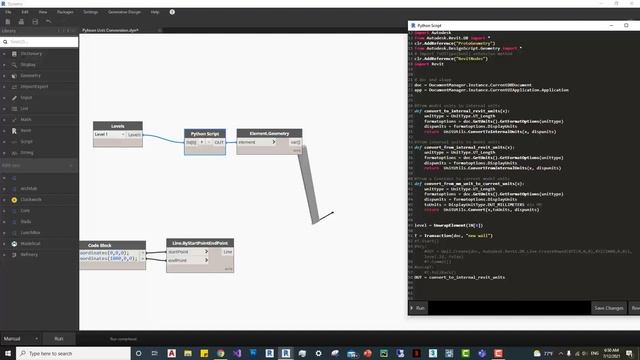The image size is (640, 360).
Task: Click the search magnifier icon in Library
Action: point(5,42)
